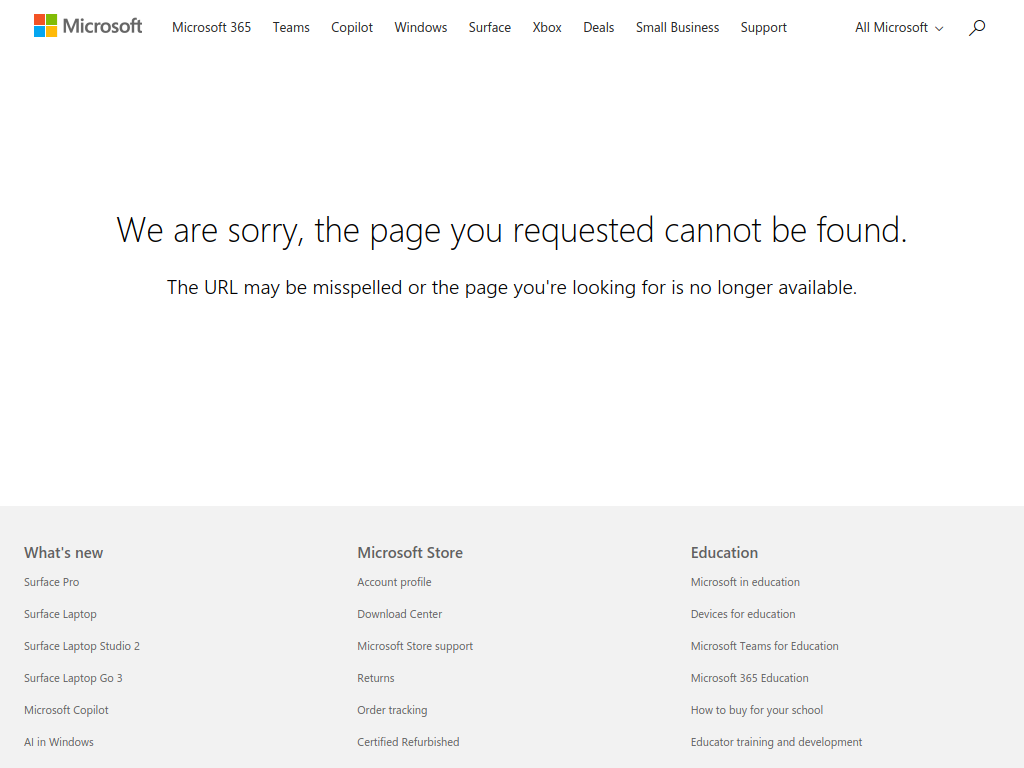
Task: Select Copilot in the top navigation
Action: point(352,28)
